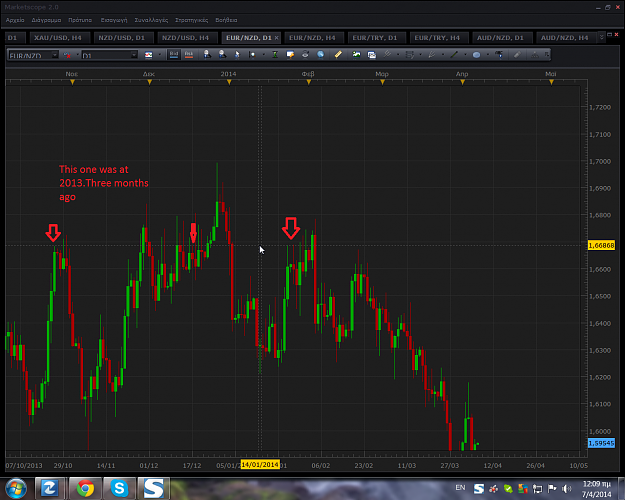Click the blue globe icon
This screenshot has width=625, height=500.
click(320, 54)
